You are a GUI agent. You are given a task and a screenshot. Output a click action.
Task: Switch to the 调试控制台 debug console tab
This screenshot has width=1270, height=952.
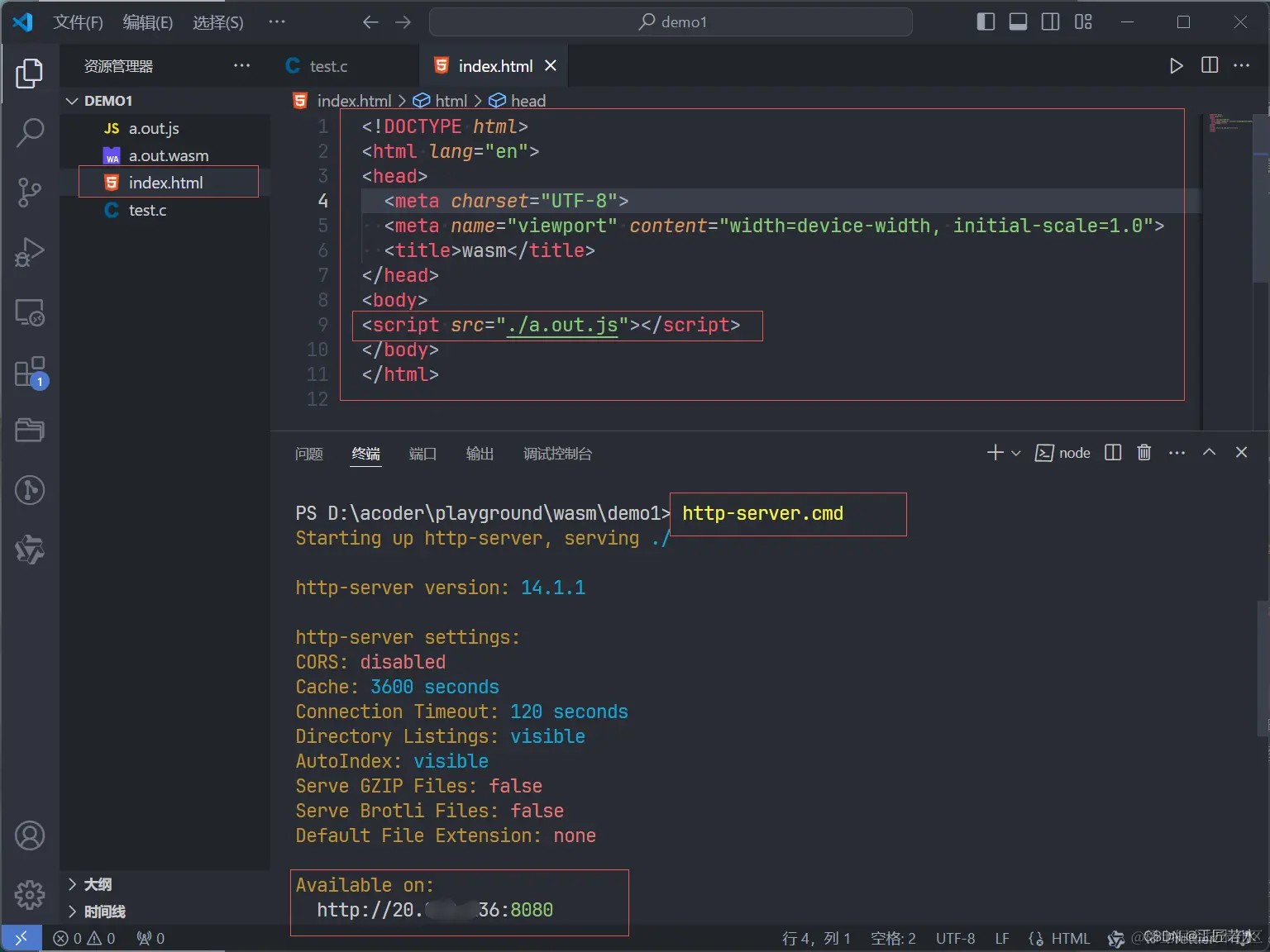557,454
